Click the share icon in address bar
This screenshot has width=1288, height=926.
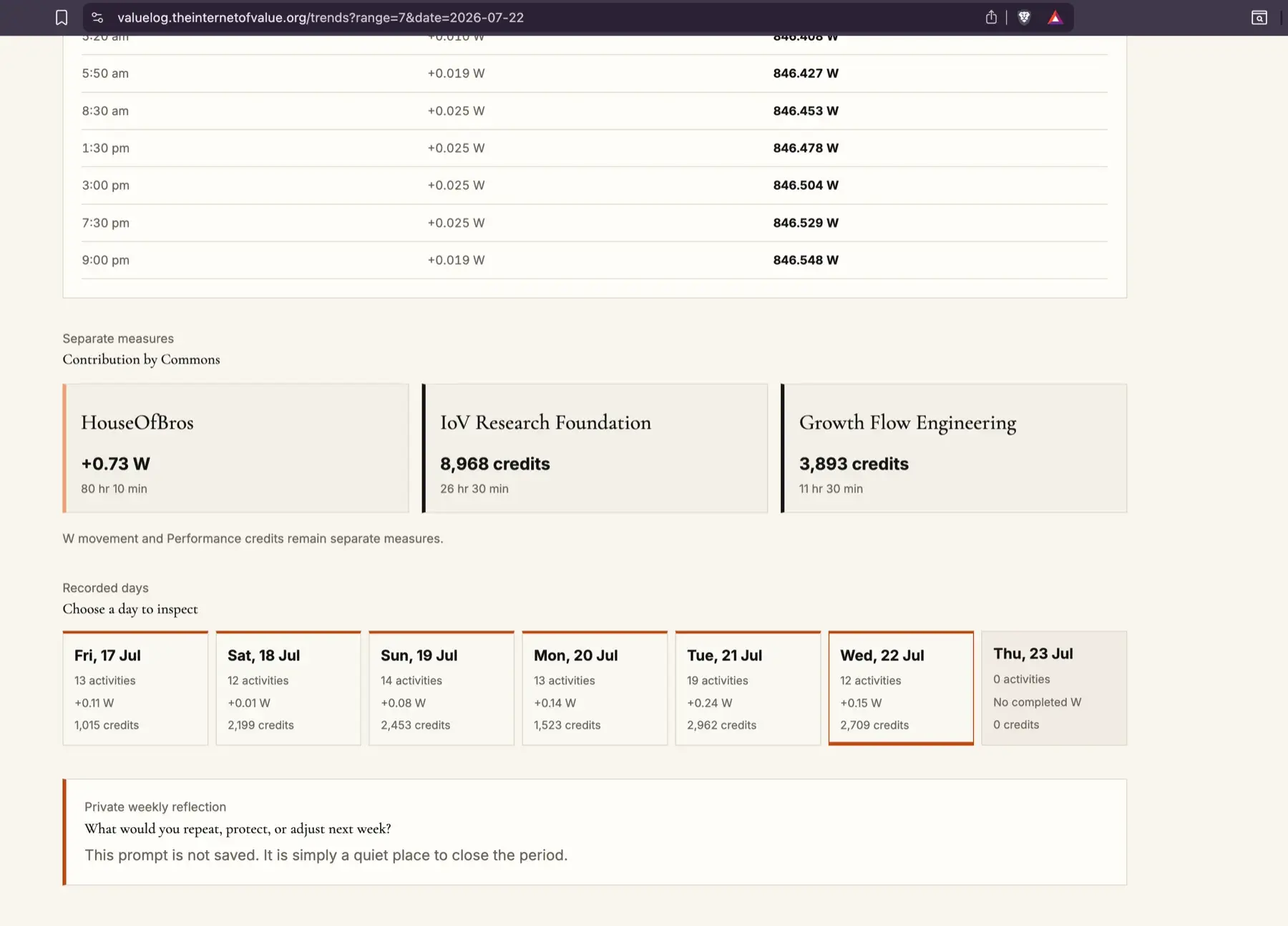pos(991,17)
